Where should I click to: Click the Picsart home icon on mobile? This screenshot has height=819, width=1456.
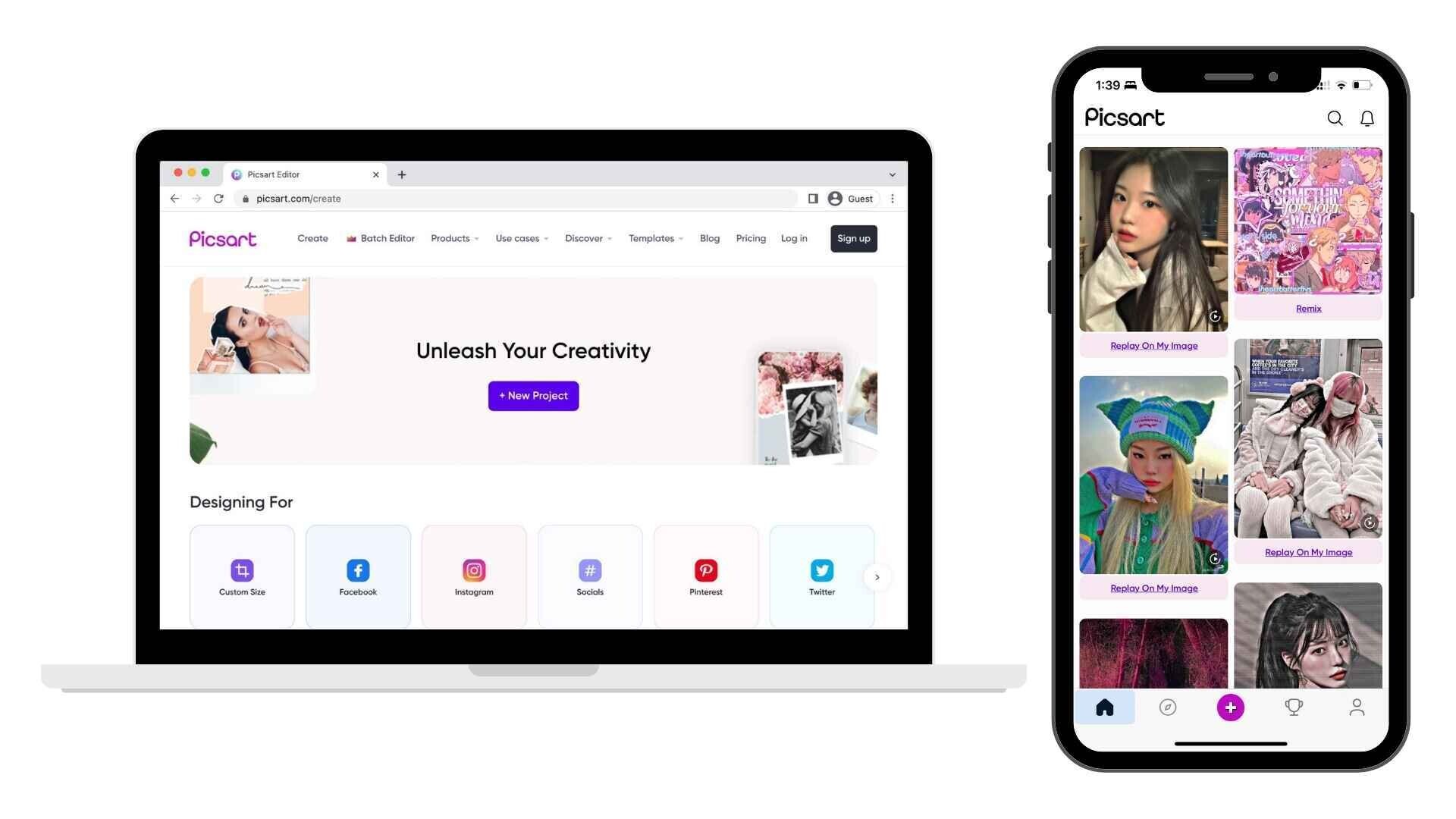click(1104, 706)
